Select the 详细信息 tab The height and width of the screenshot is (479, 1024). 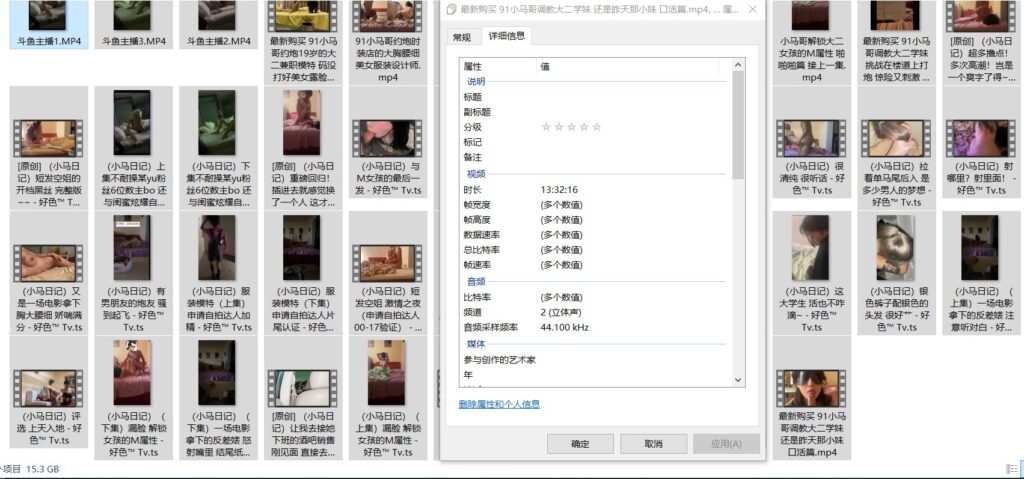click(x=505, y=37)
